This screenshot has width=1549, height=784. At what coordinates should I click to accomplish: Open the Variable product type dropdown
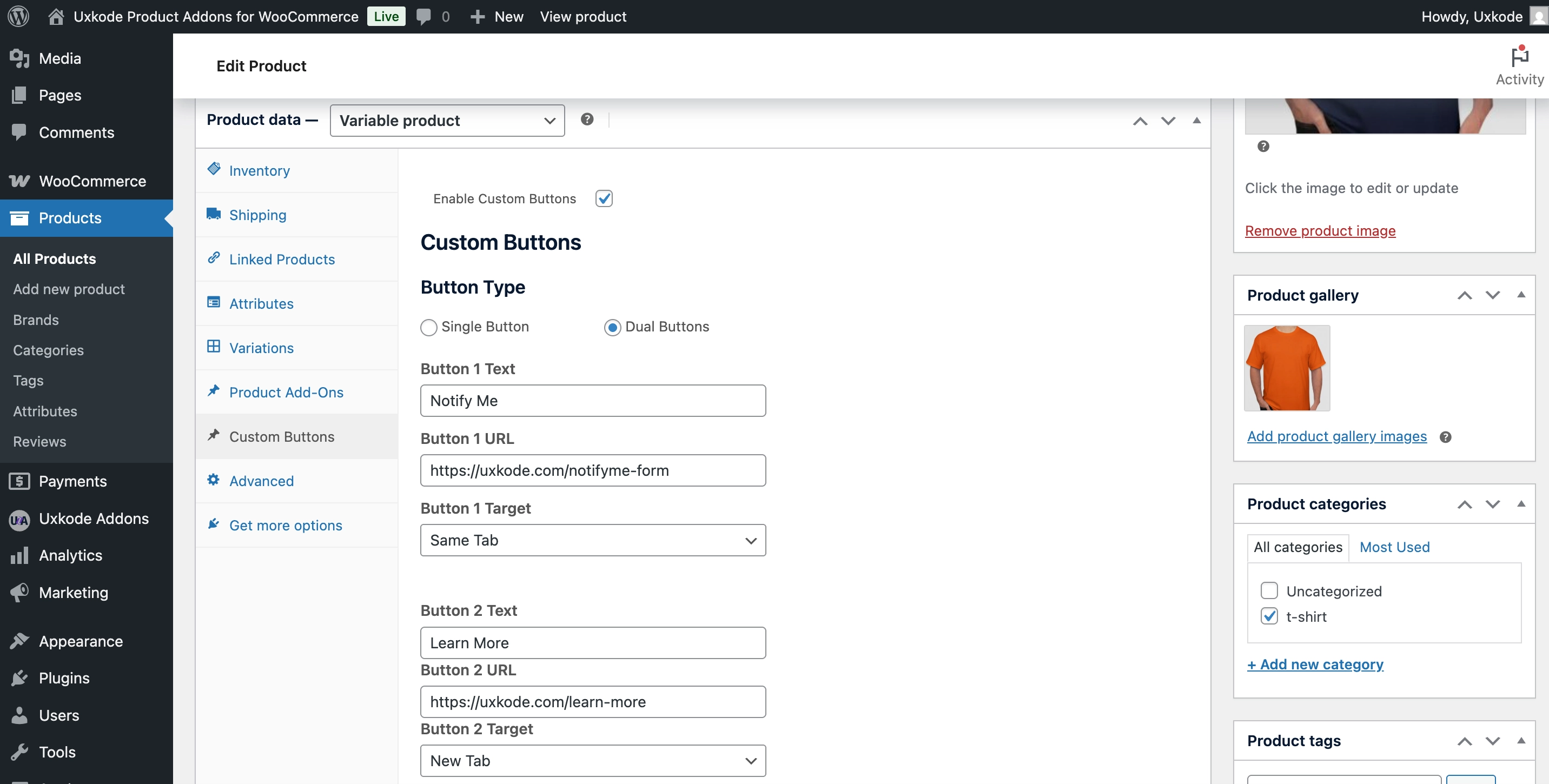(447, 120)
